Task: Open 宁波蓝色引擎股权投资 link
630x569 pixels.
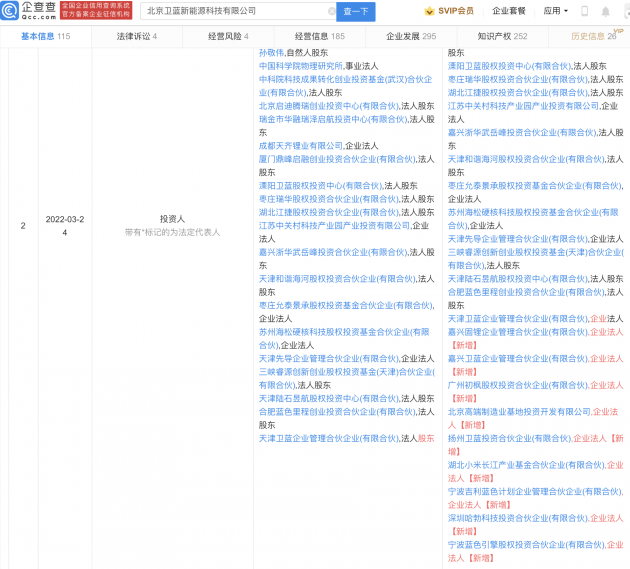Action: 526,544
